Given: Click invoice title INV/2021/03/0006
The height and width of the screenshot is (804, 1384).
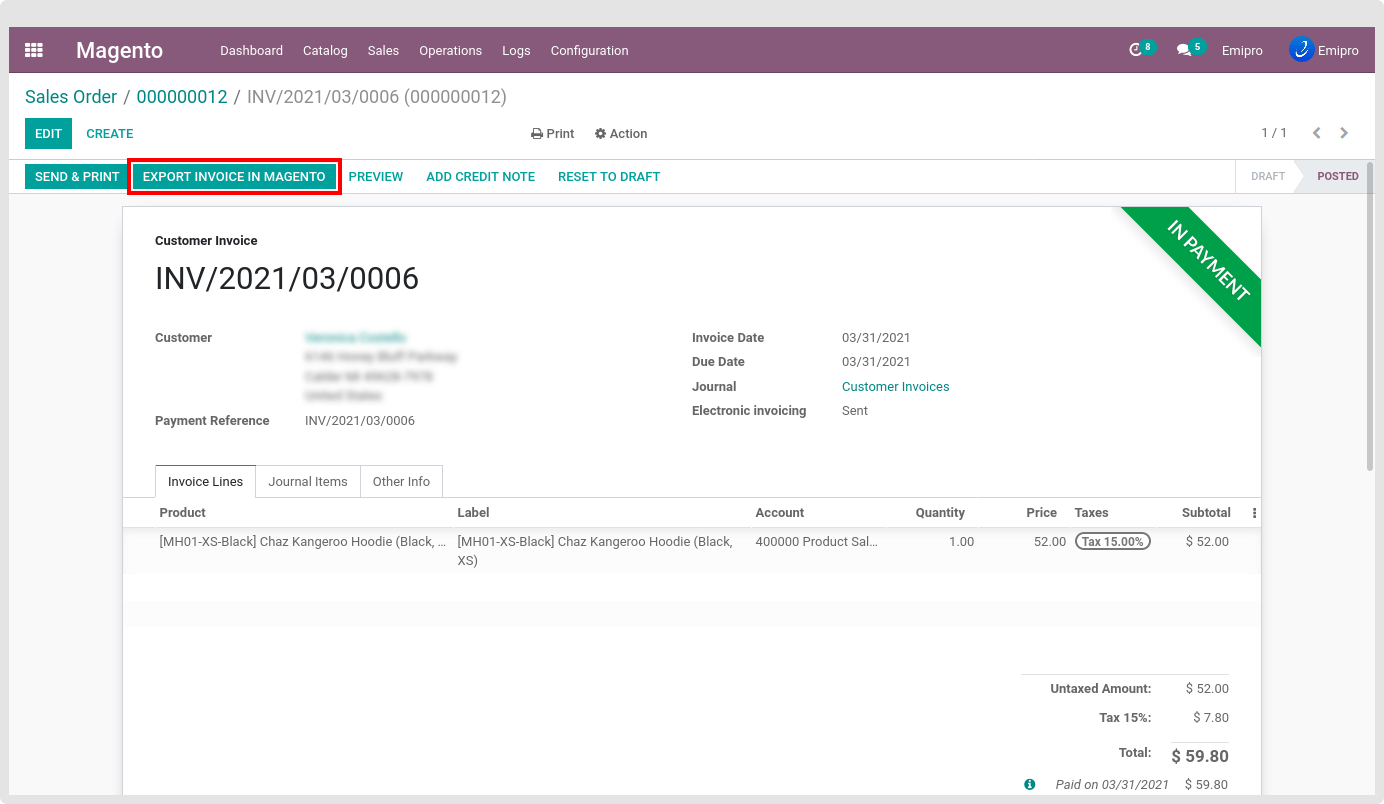Looking at the screenshot, I should [287, 278].
